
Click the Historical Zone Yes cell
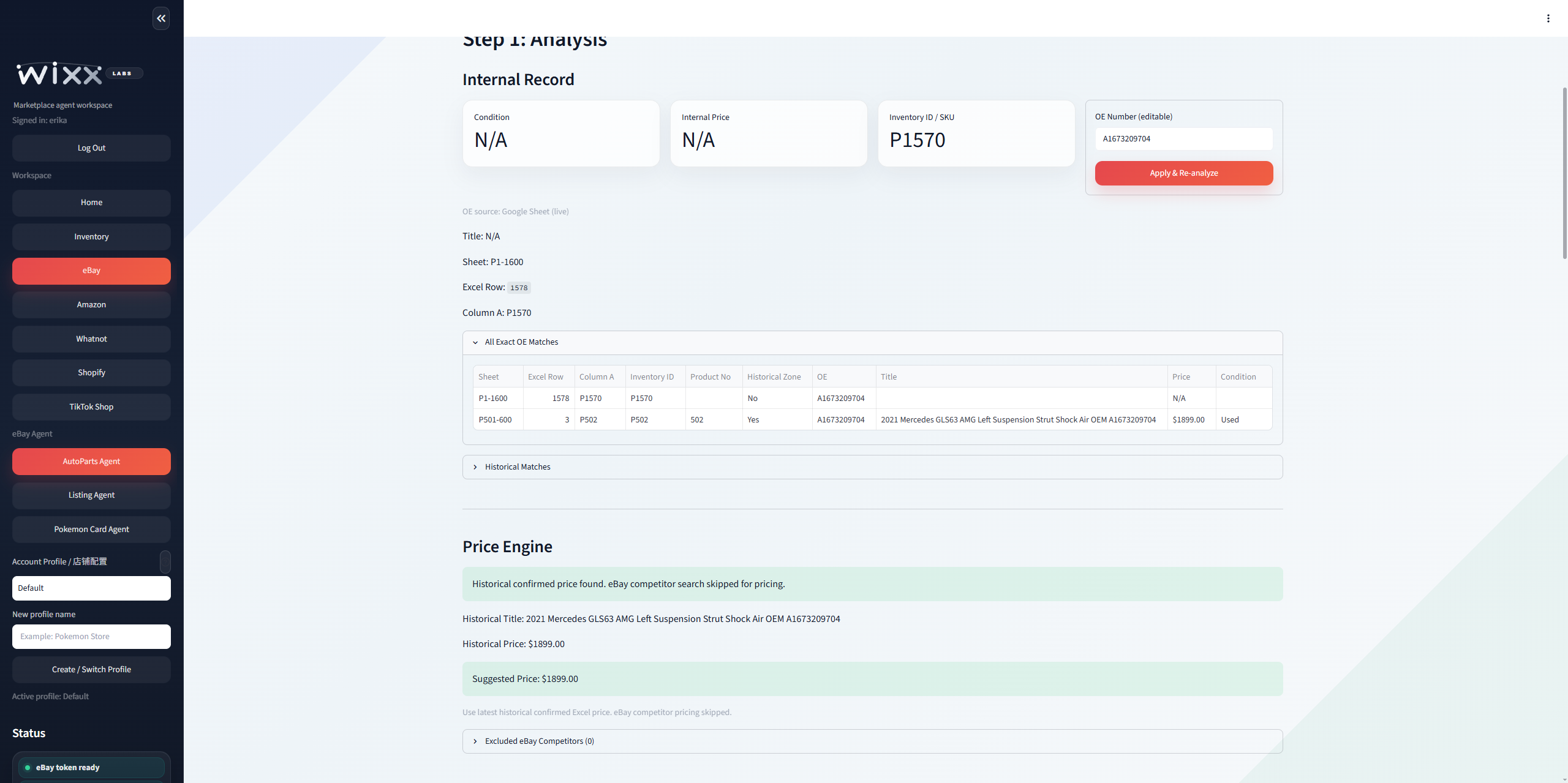click(x=777, y=420)
